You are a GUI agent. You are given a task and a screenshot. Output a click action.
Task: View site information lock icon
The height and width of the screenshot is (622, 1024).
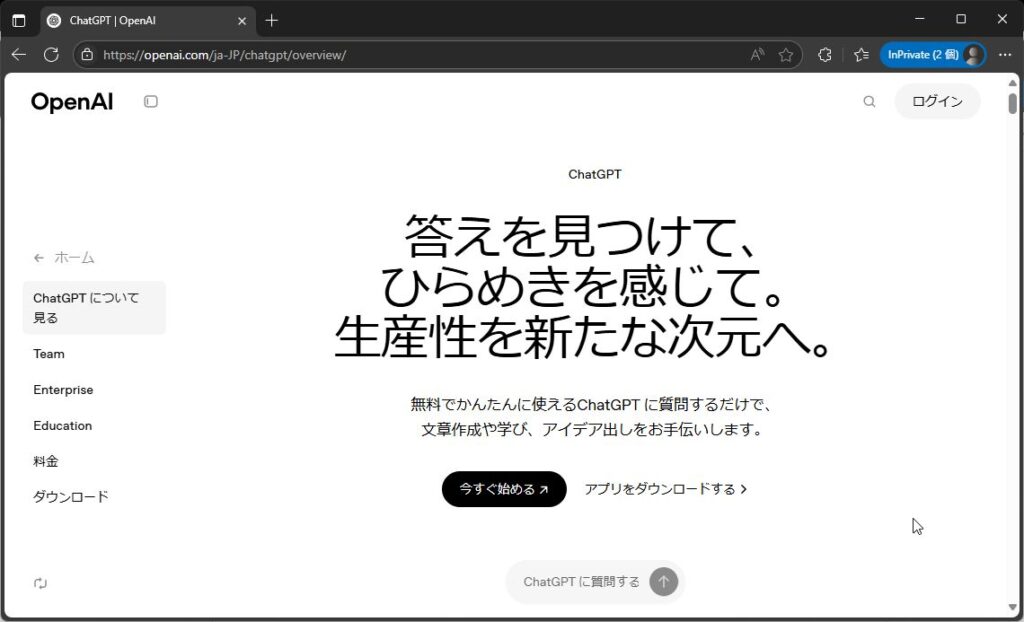pyautogui.click(x=88, y=55)
